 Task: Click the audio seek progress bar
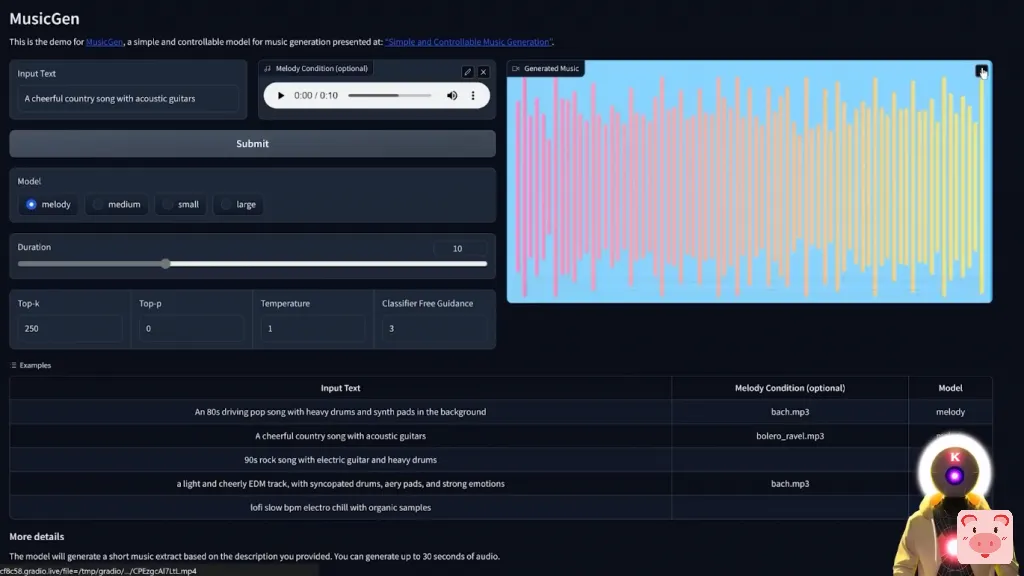pos(389,95)
